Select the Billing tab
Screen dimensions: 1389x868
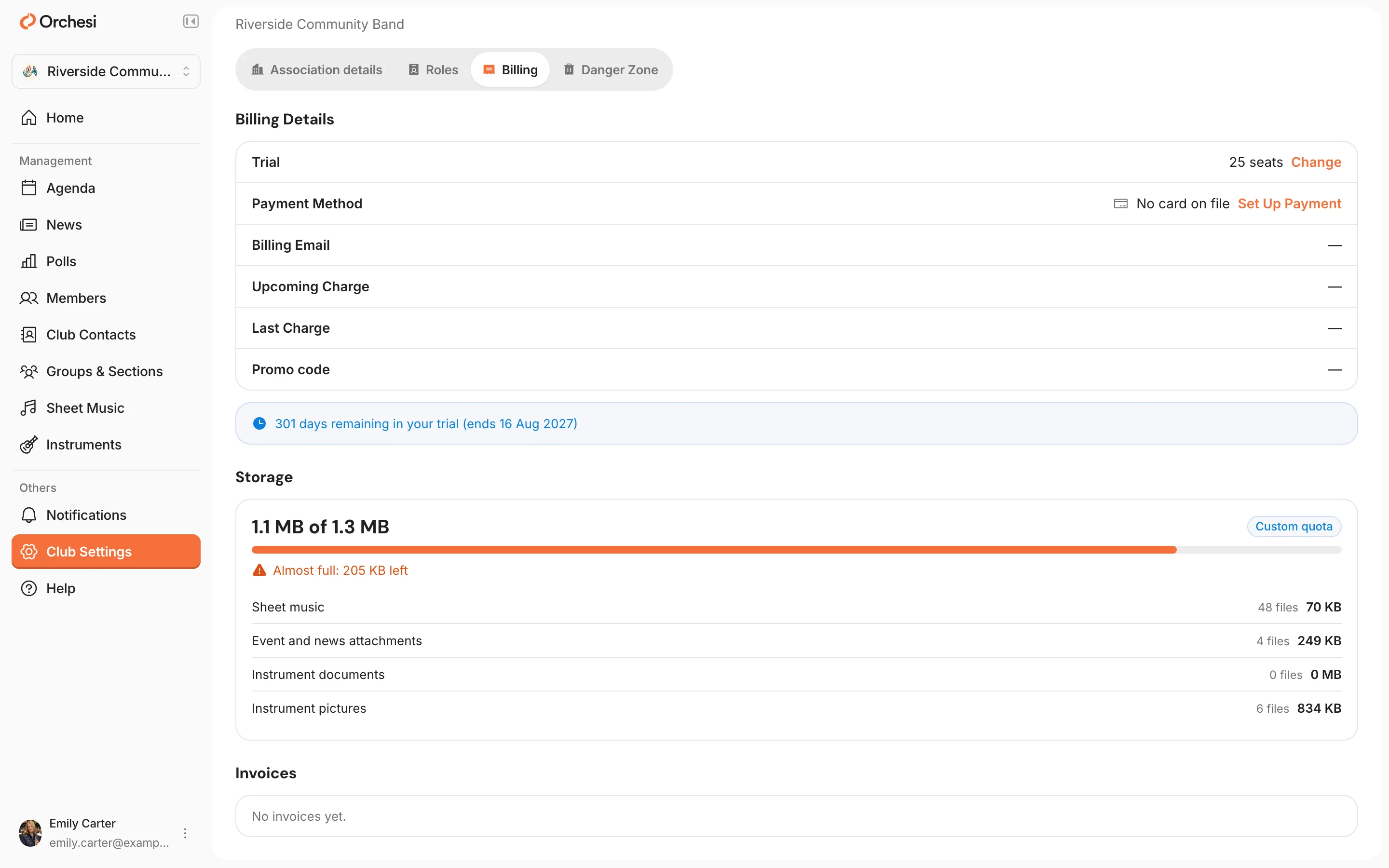[x=510, y=69]
